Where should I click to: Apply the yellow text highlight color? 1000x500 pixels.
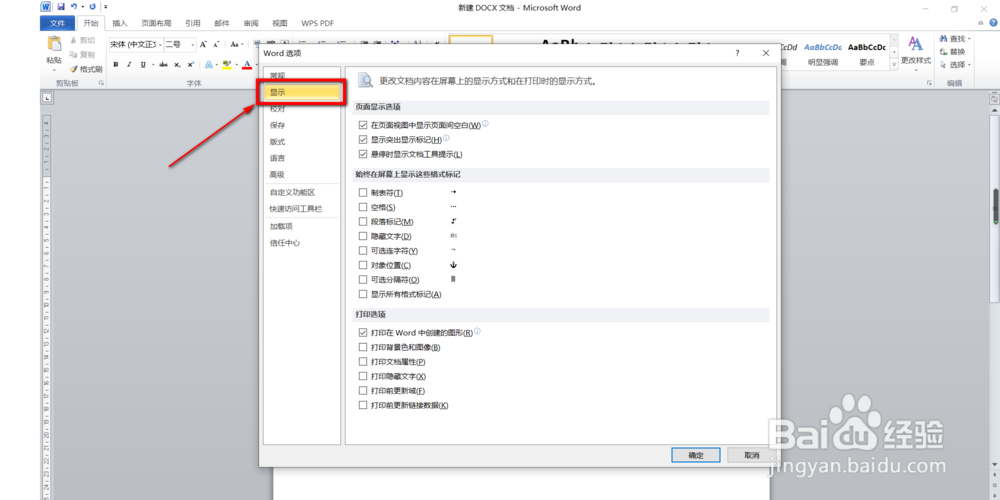tap(226, 64)
